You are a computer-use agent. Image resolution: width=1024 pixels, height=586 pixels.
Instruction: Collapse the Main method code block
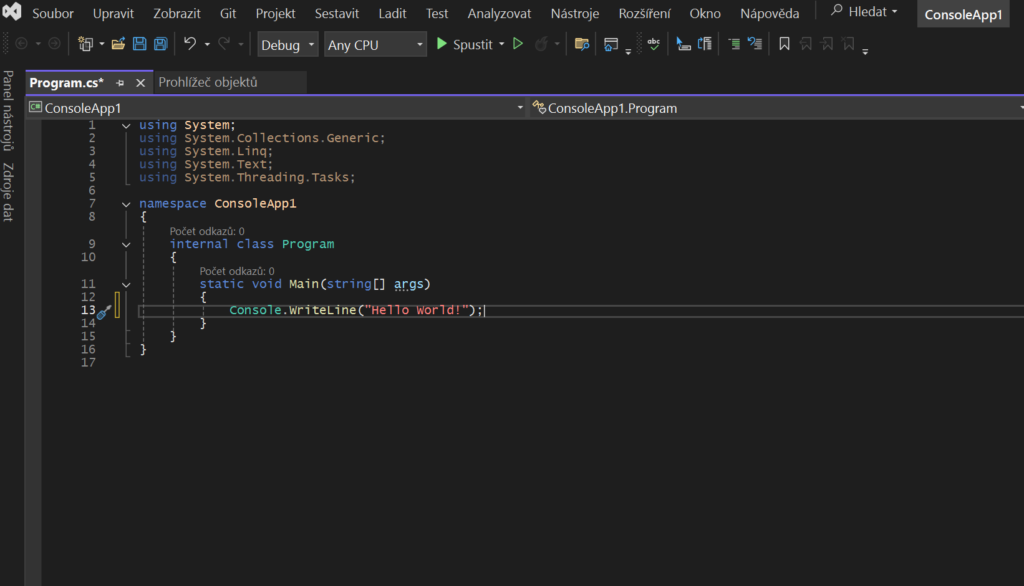pyautogui.click(x=125, y=284)
